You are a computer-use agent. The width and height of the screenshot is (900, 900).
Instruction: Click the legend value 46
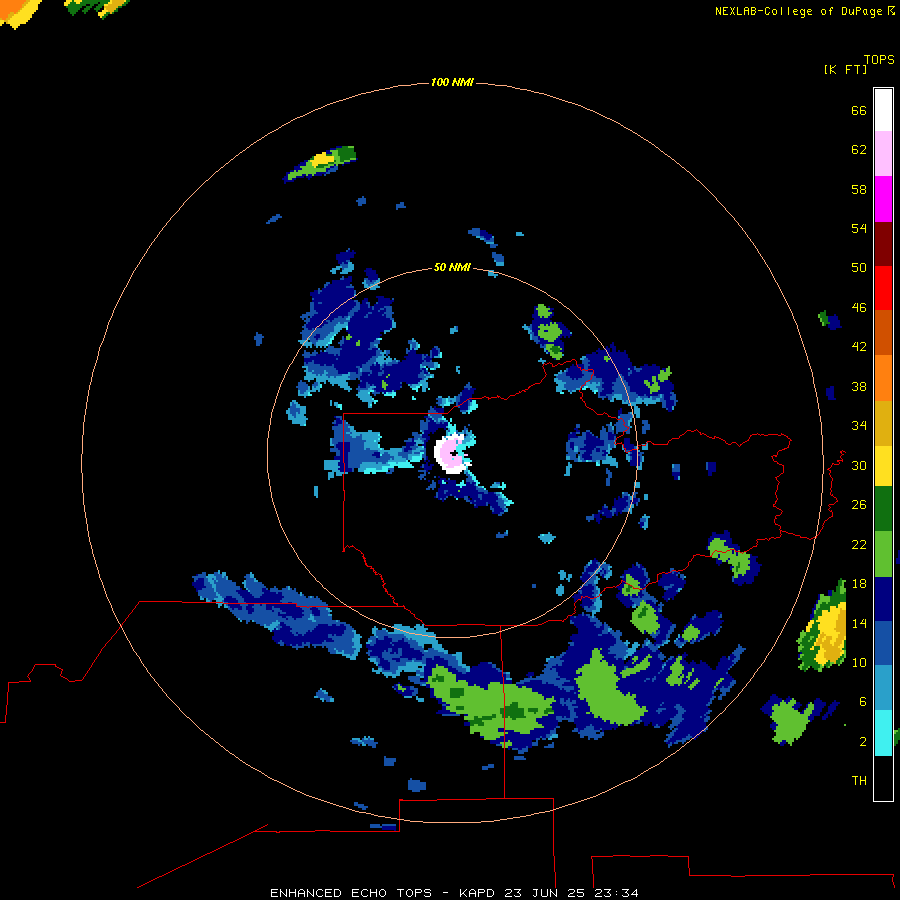coord(859,308)
